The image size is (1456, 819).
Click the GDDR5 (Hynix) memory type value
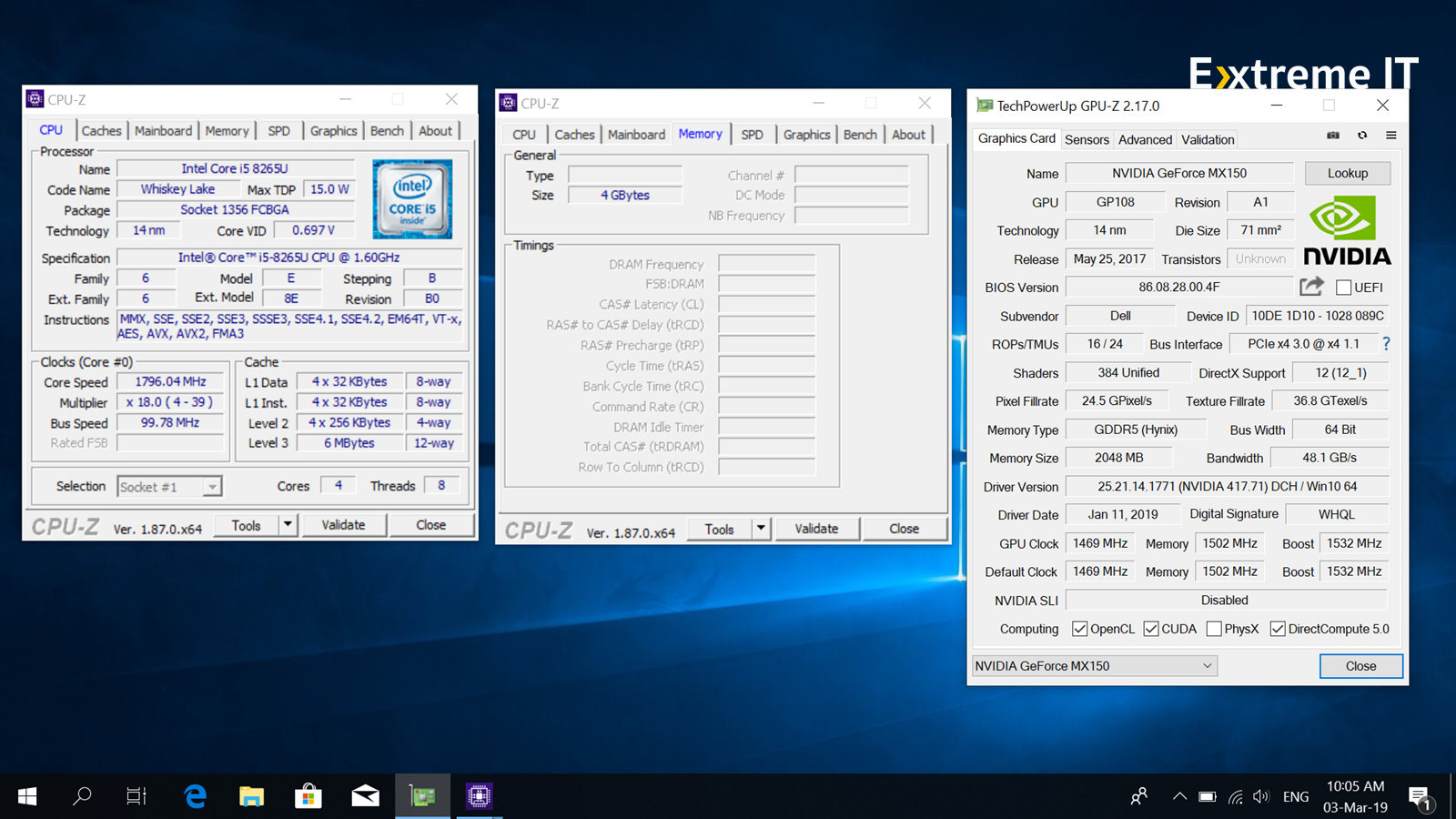tap(1136, 430)
